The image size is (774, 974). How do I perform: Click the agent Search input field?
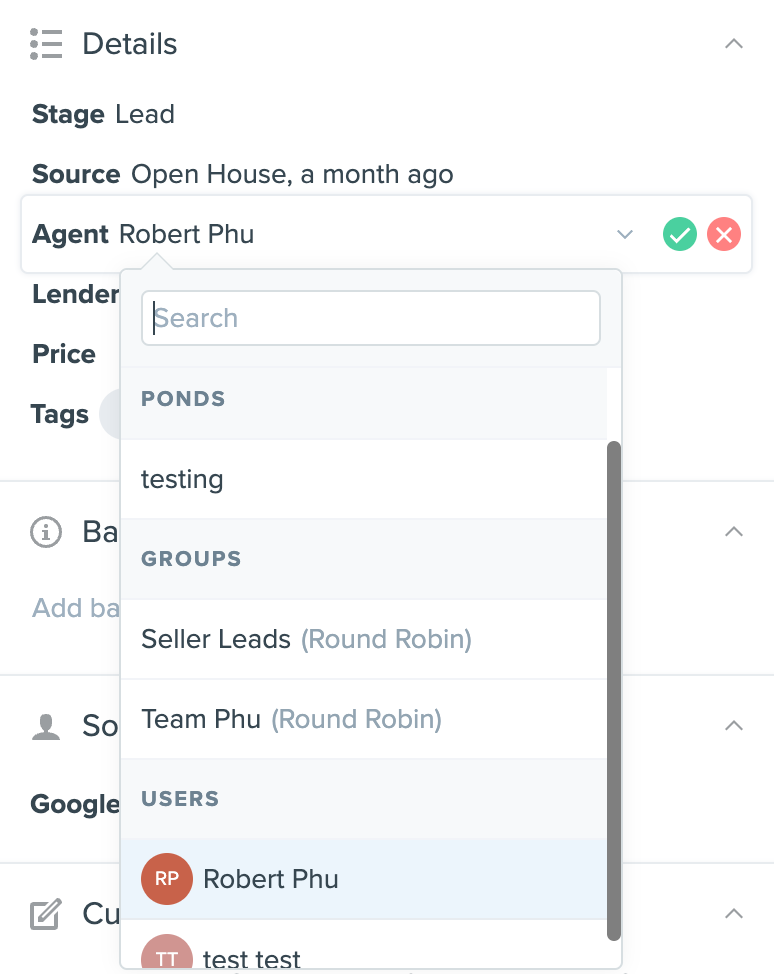coord(371,318)
